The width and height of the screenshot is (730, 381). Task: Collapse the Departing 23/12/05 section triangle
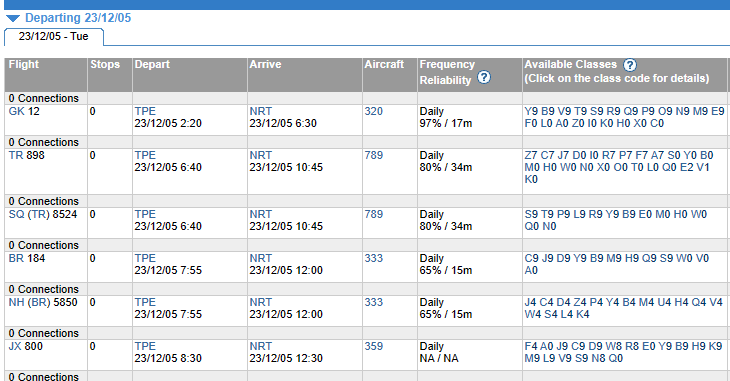pos(13,18)
